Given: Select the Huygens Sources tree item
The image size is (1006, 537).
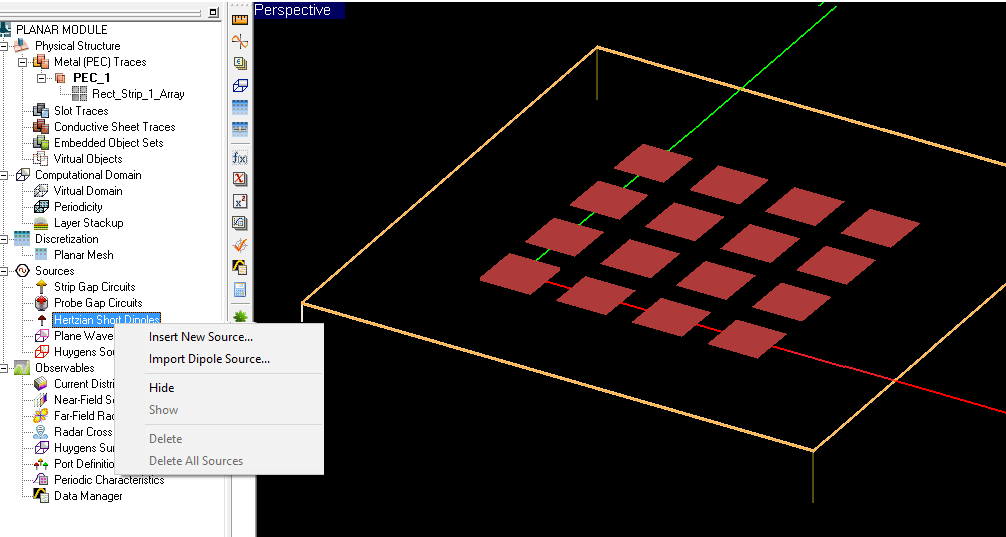Looking at the screenshot, I should coord(83,352).
